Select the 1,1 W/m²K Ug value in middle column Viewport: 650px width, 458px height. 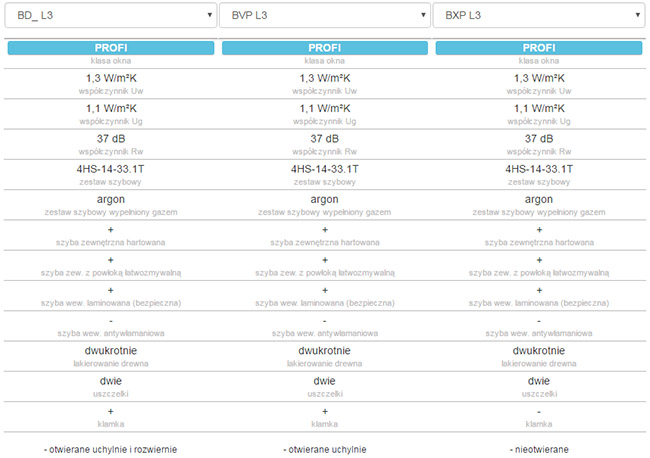[x=324, y=108]
